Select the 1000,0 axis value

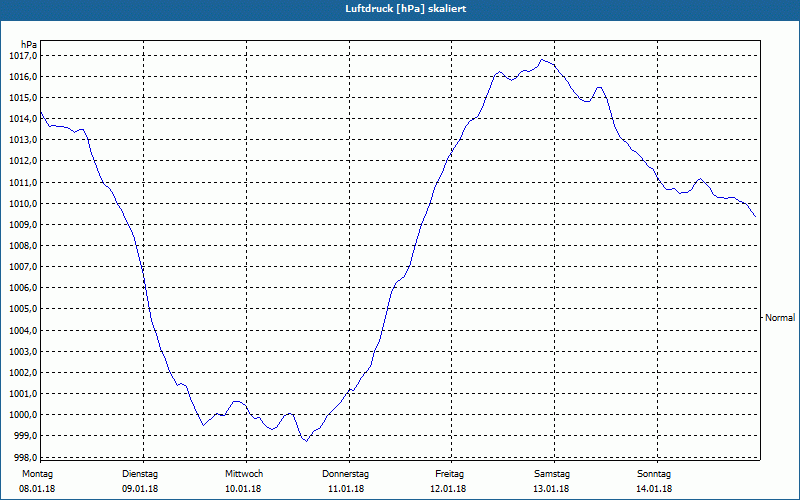point(23,415)
